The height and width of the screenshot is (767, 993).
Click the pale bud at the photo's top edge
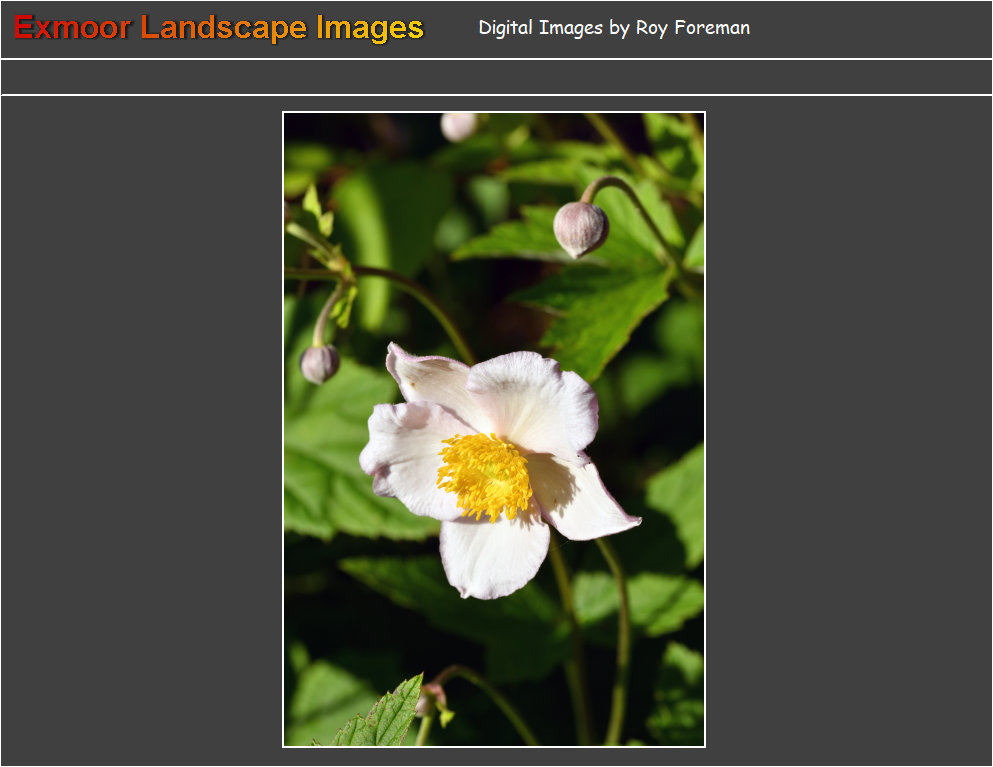tap(459, 126)
